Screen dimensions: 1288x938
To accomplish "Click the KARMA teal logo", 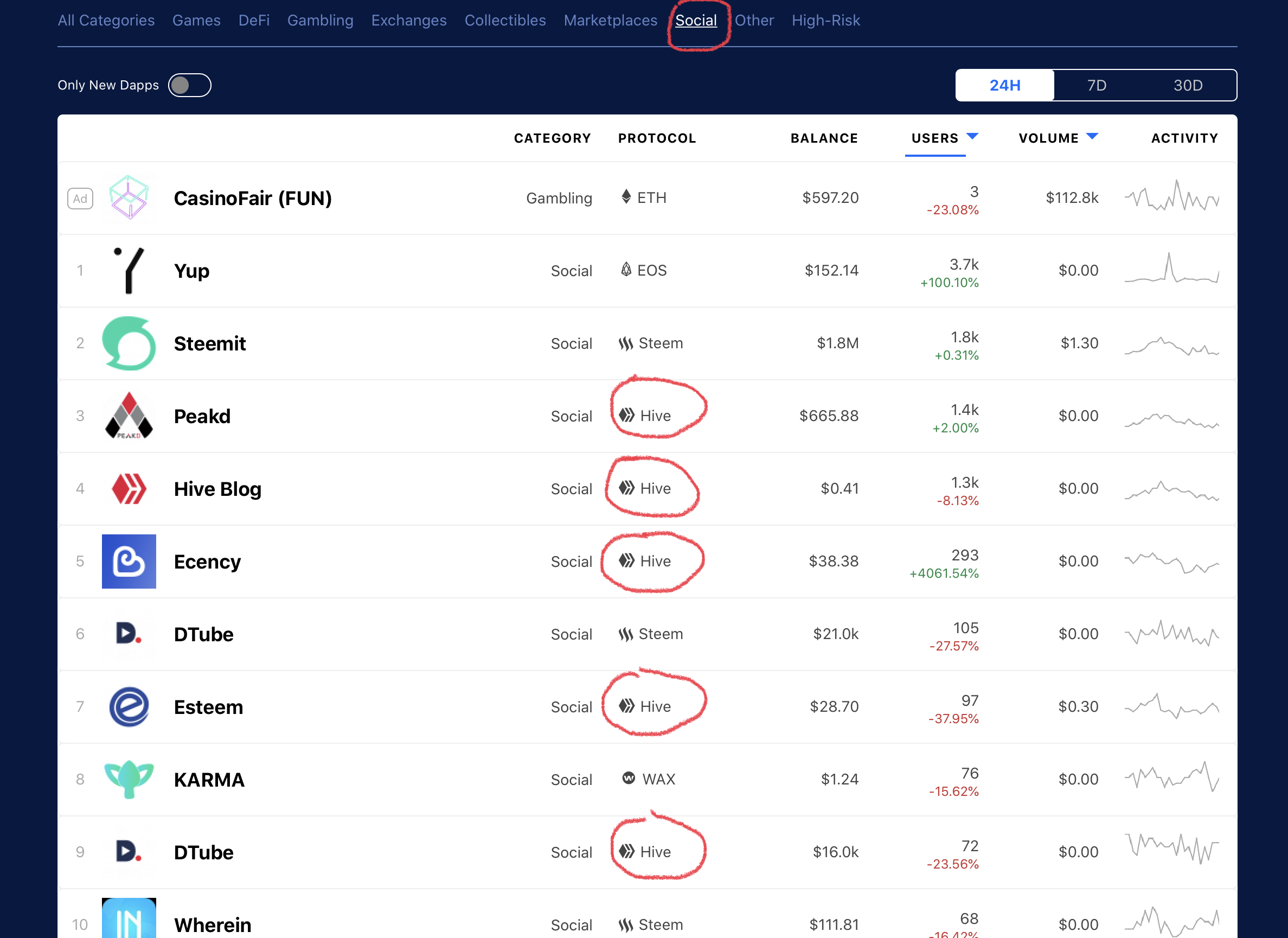I will coord(129,780).
